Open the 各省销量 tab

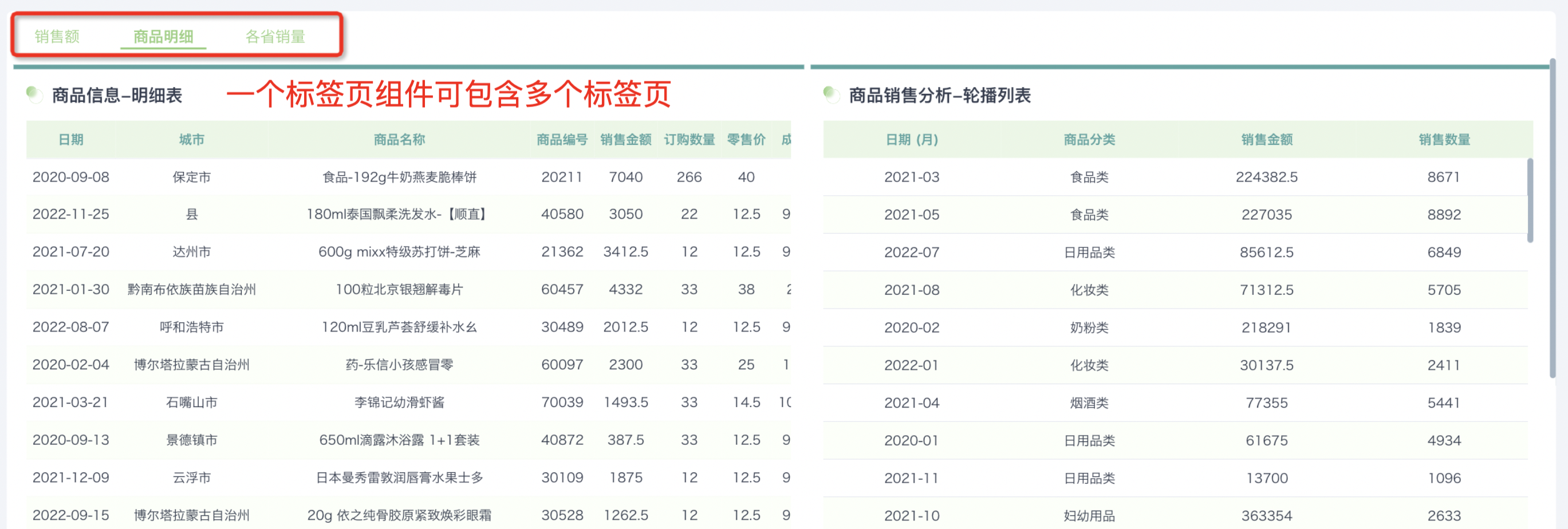tap(275, 37)
